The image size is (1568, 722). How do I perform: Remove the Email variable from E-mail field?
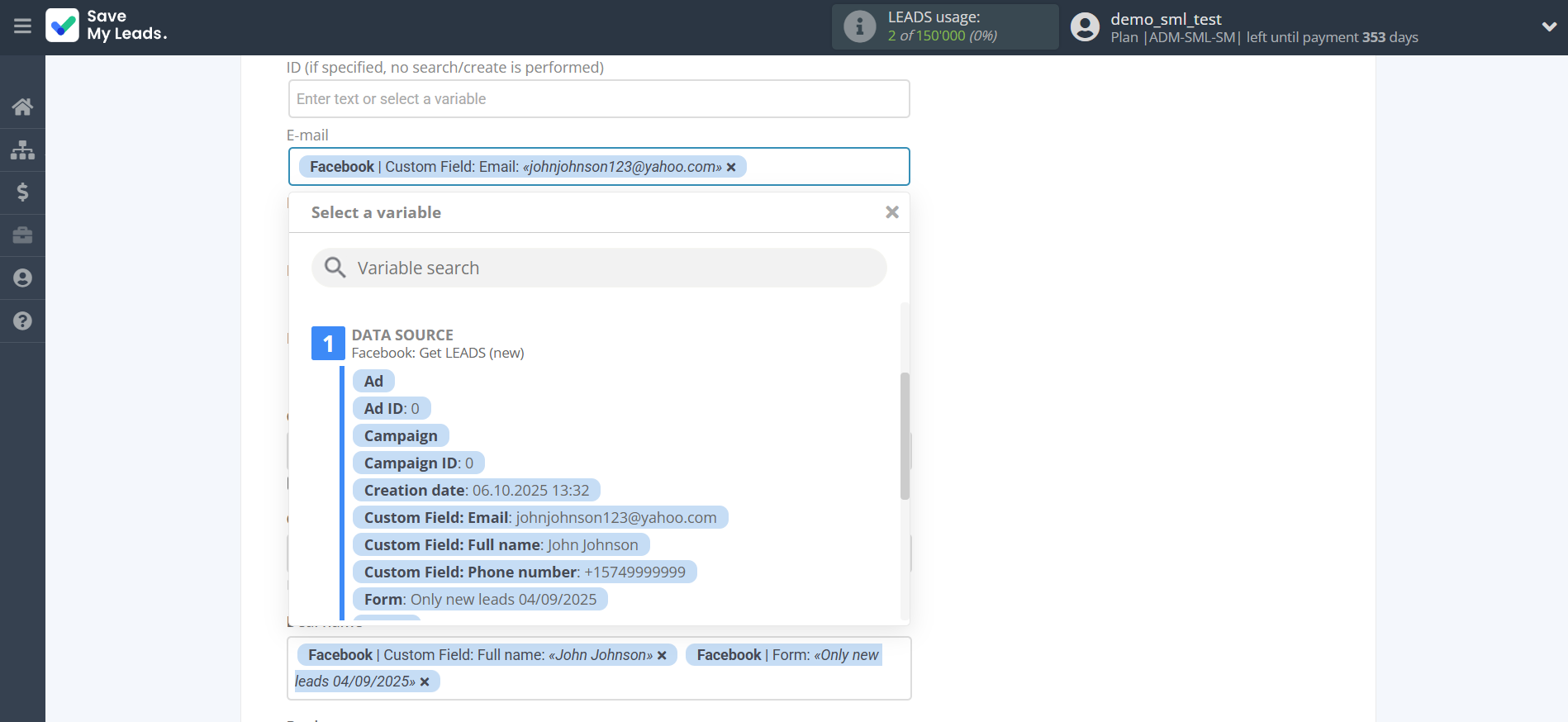pyautogui.click(x=731, y=167)
